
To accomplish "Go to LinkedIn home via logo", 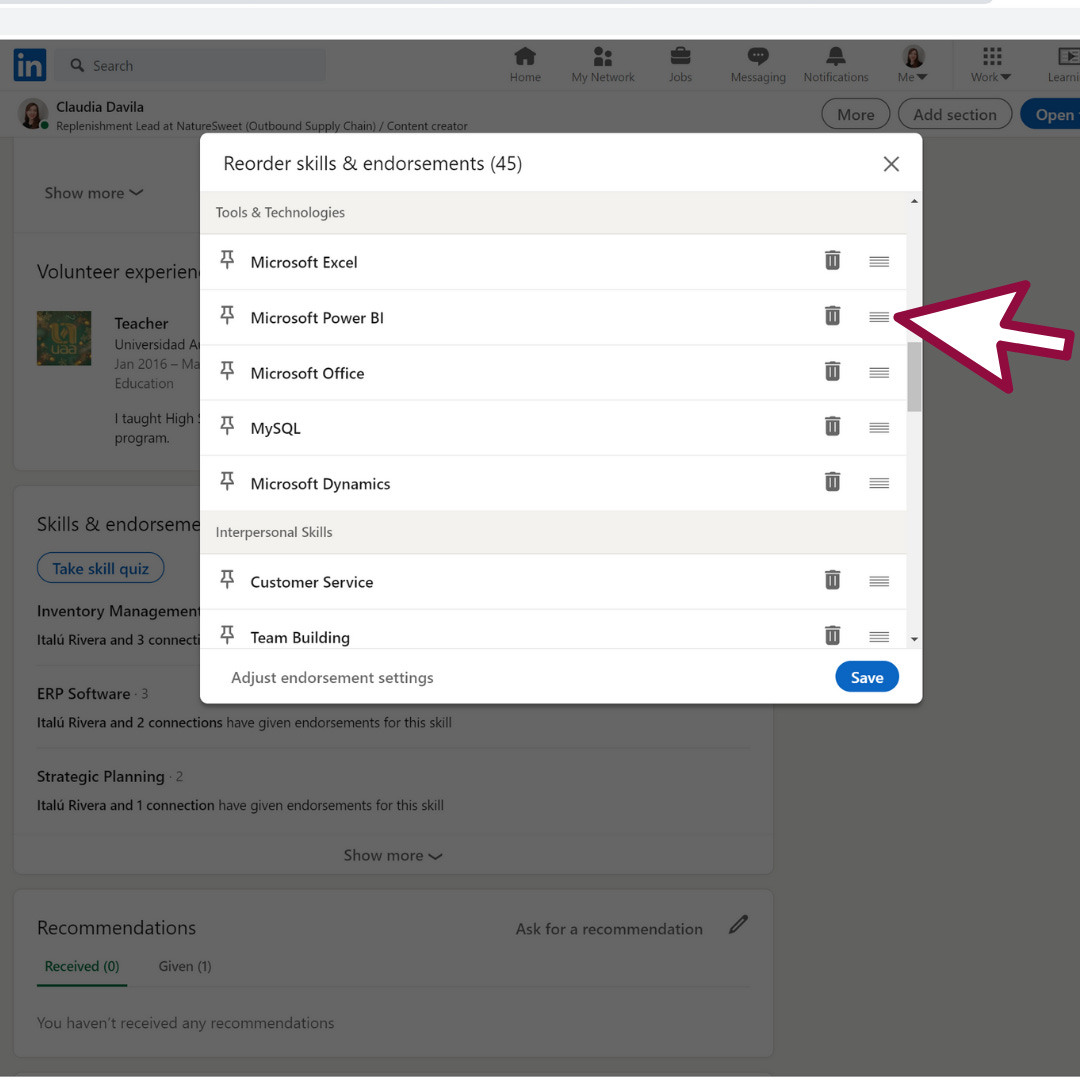I will tap(30, 65).
